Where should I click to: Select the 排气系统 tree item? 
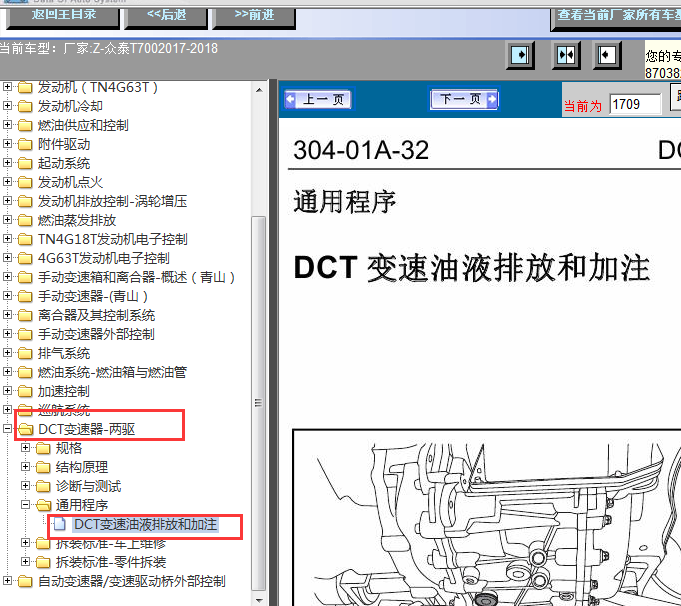point(63,353)
